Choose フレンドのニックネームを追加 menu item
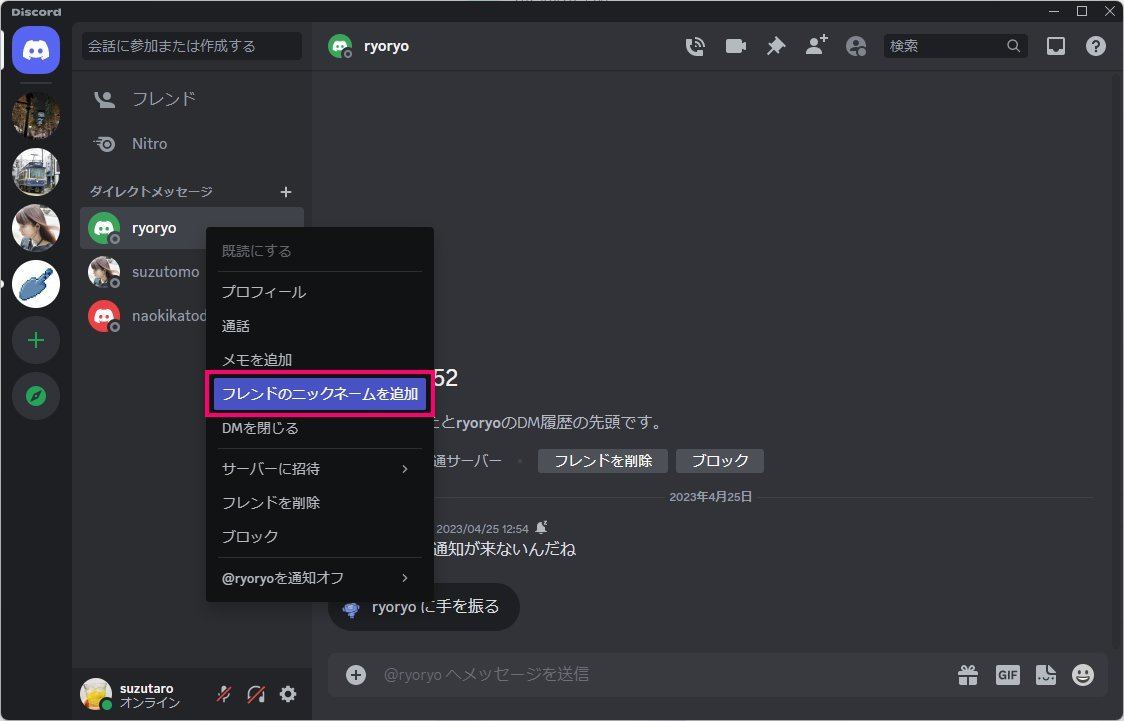Viewport: 1124px width, 721px height. click(x=320, y=393)
